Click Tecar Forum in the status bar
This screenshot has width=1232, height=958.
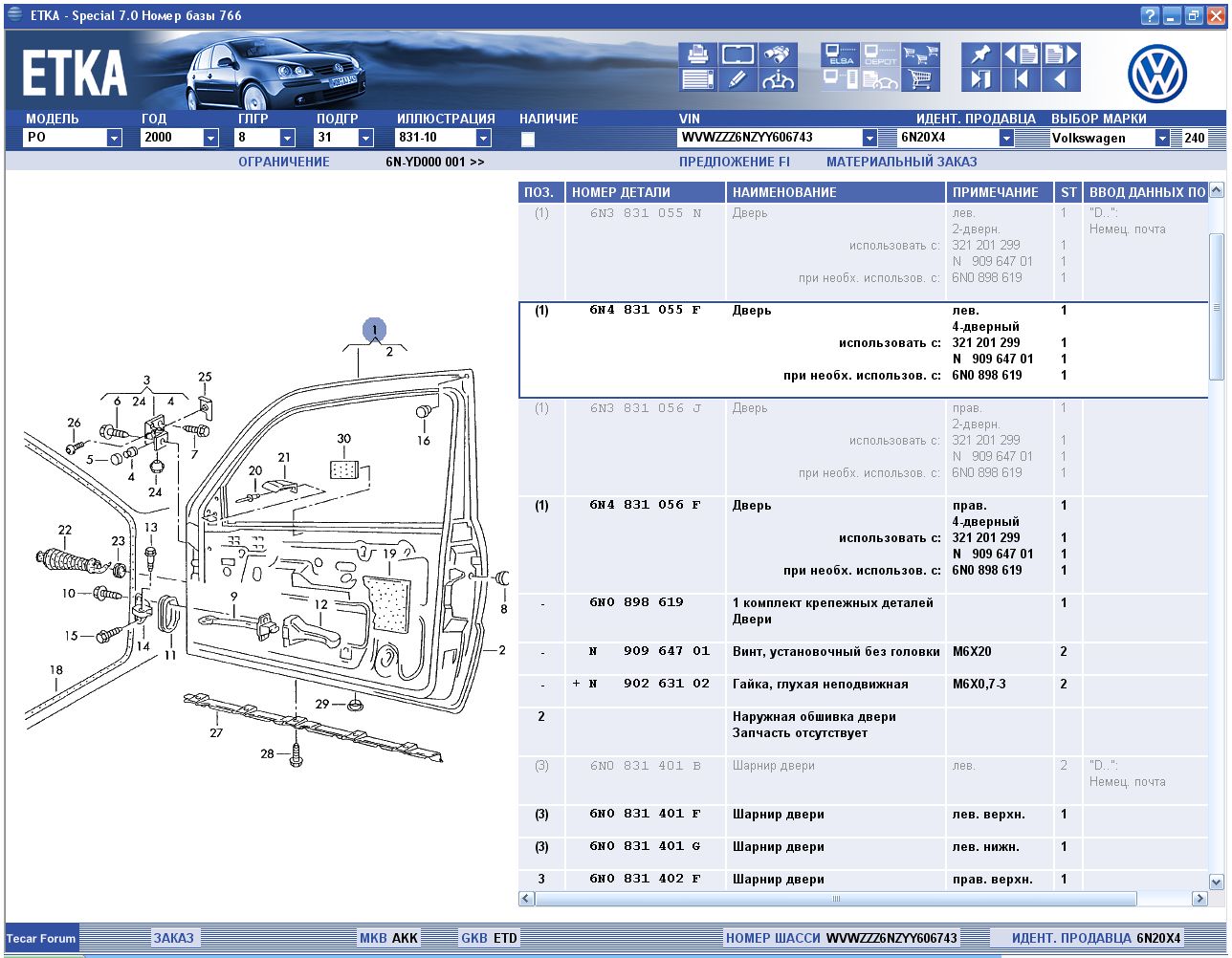[41, 938]
